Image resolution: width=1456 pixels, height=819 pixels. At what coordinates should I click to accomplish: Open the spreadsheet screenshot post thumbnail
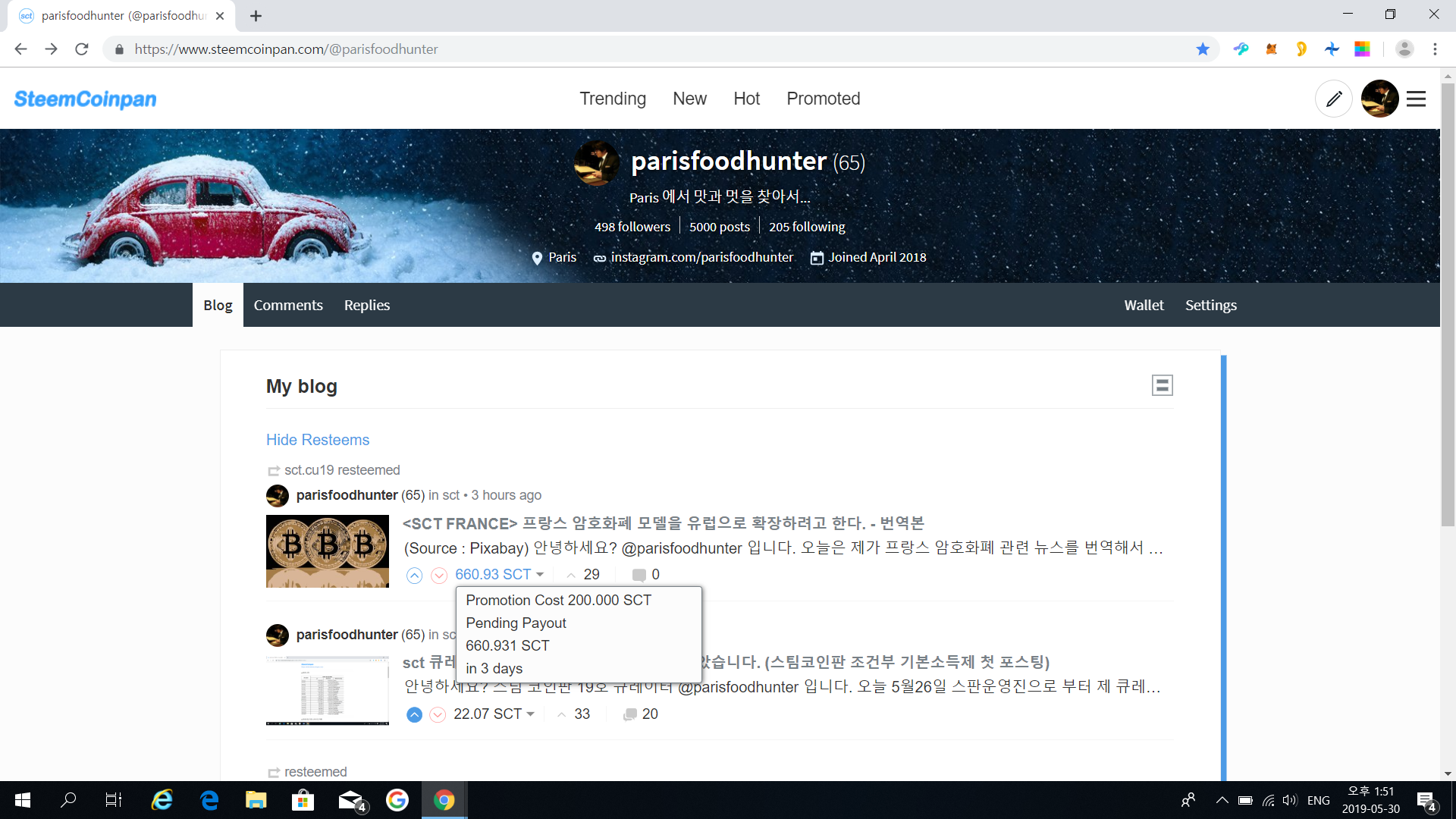click(x=328, y=690)
